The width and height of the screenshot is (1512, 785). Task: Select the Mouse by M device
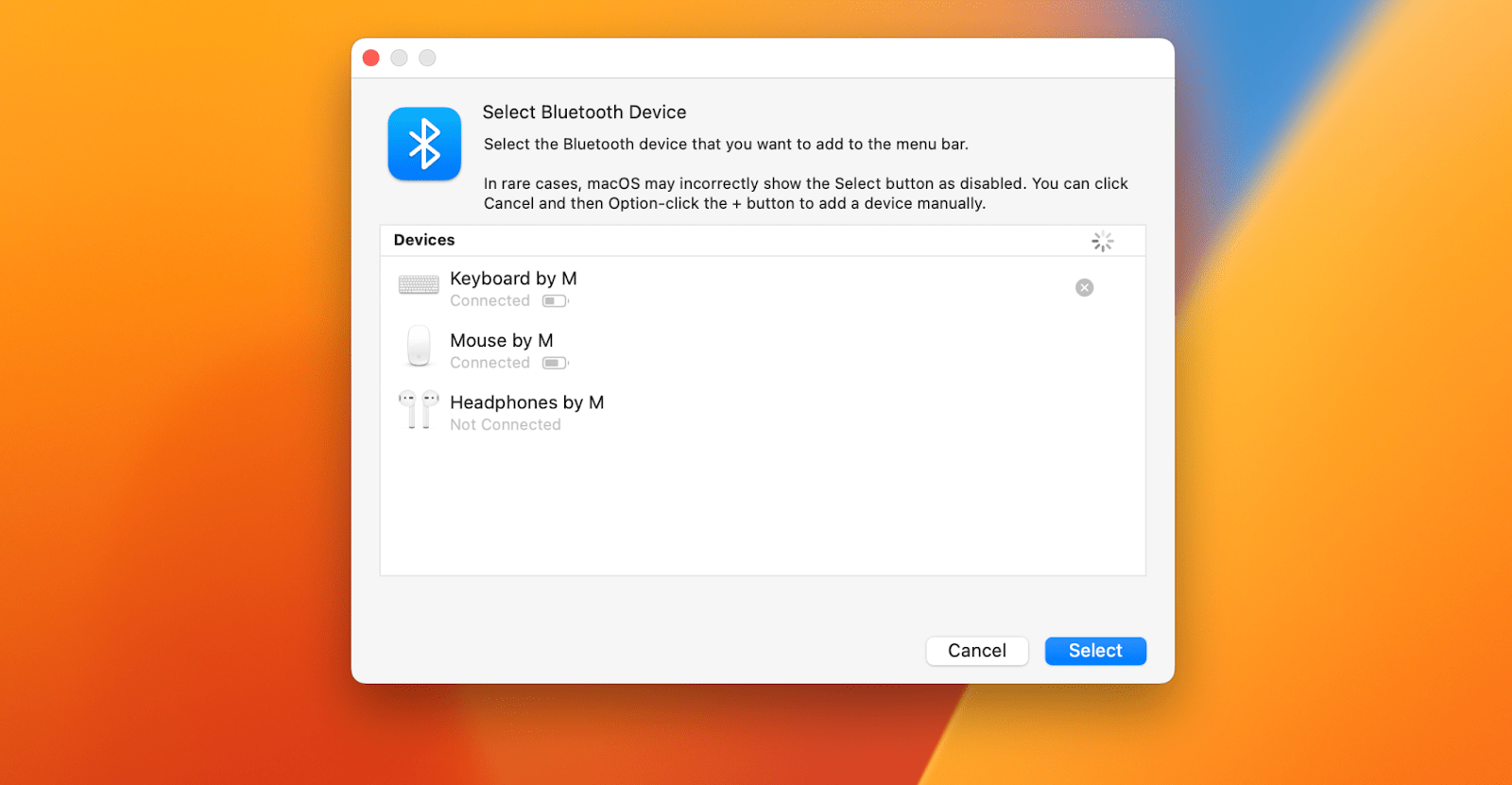tap(763, 350)
